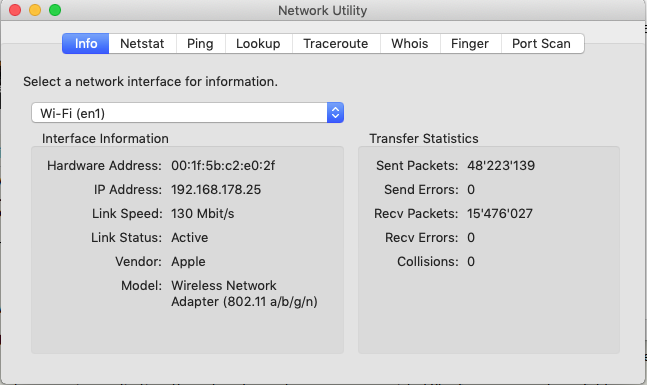This screenshot has height=385, width=647.
Task: Open the Traceroute tab
Action: (x=336, y=43)
